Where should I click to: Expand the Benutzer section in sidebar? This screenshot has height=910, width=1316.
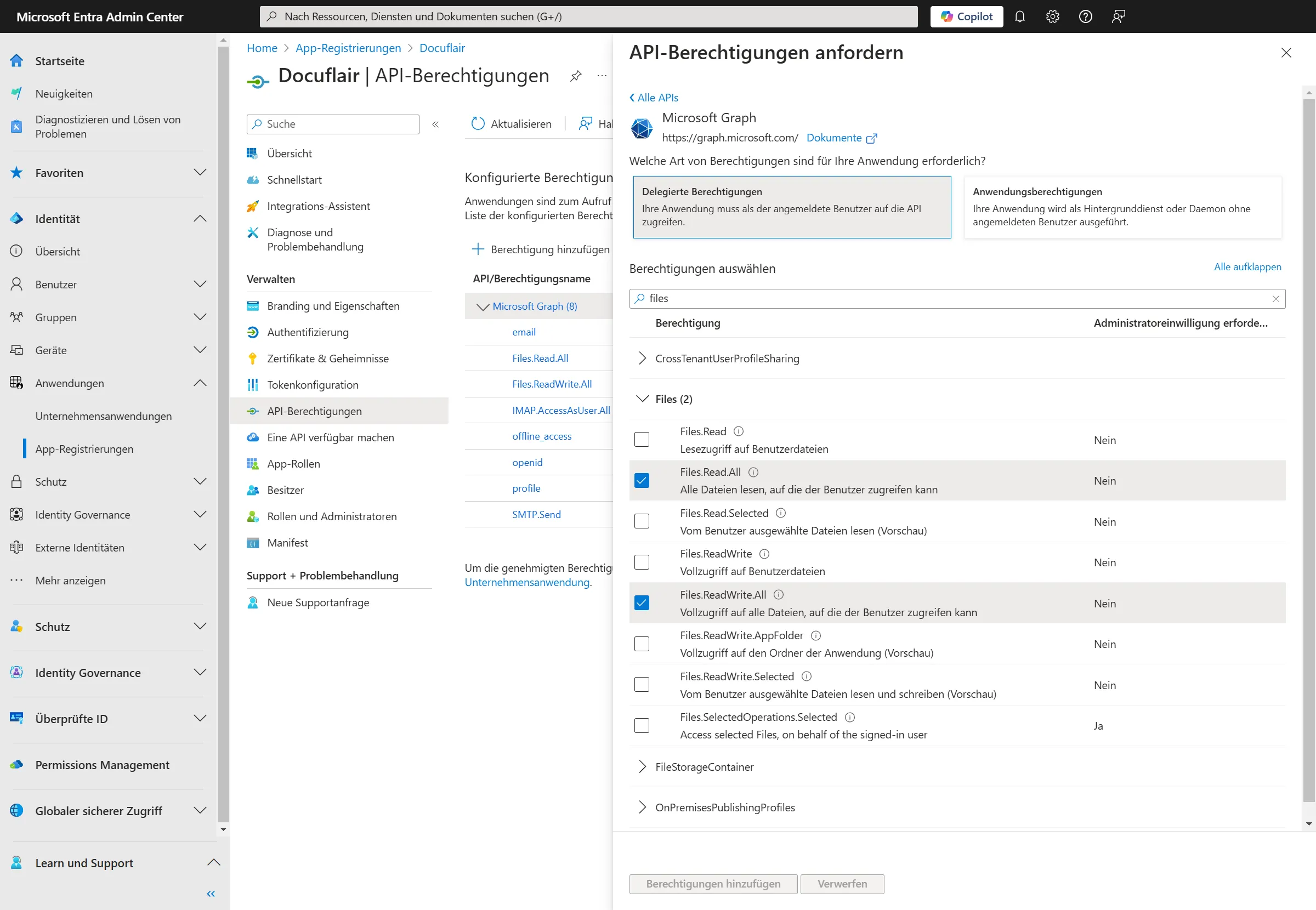point(200,284)
